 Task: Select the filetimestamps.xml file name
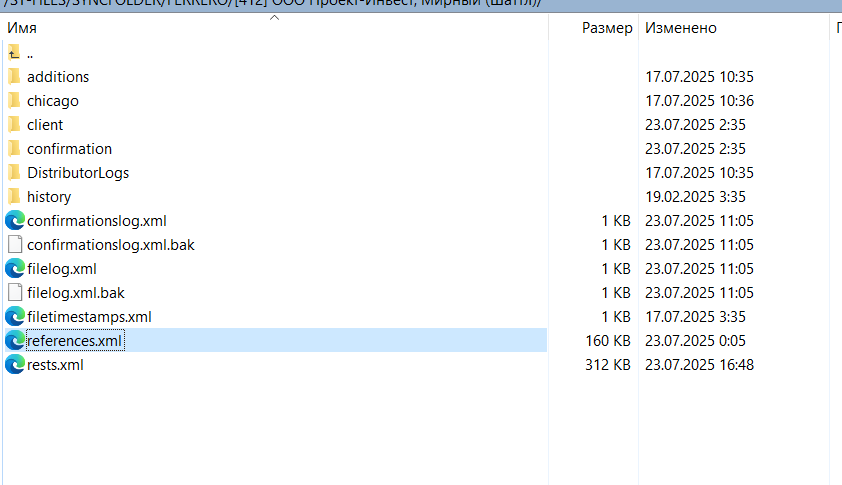pyautogui.click(x=89, y=317)
